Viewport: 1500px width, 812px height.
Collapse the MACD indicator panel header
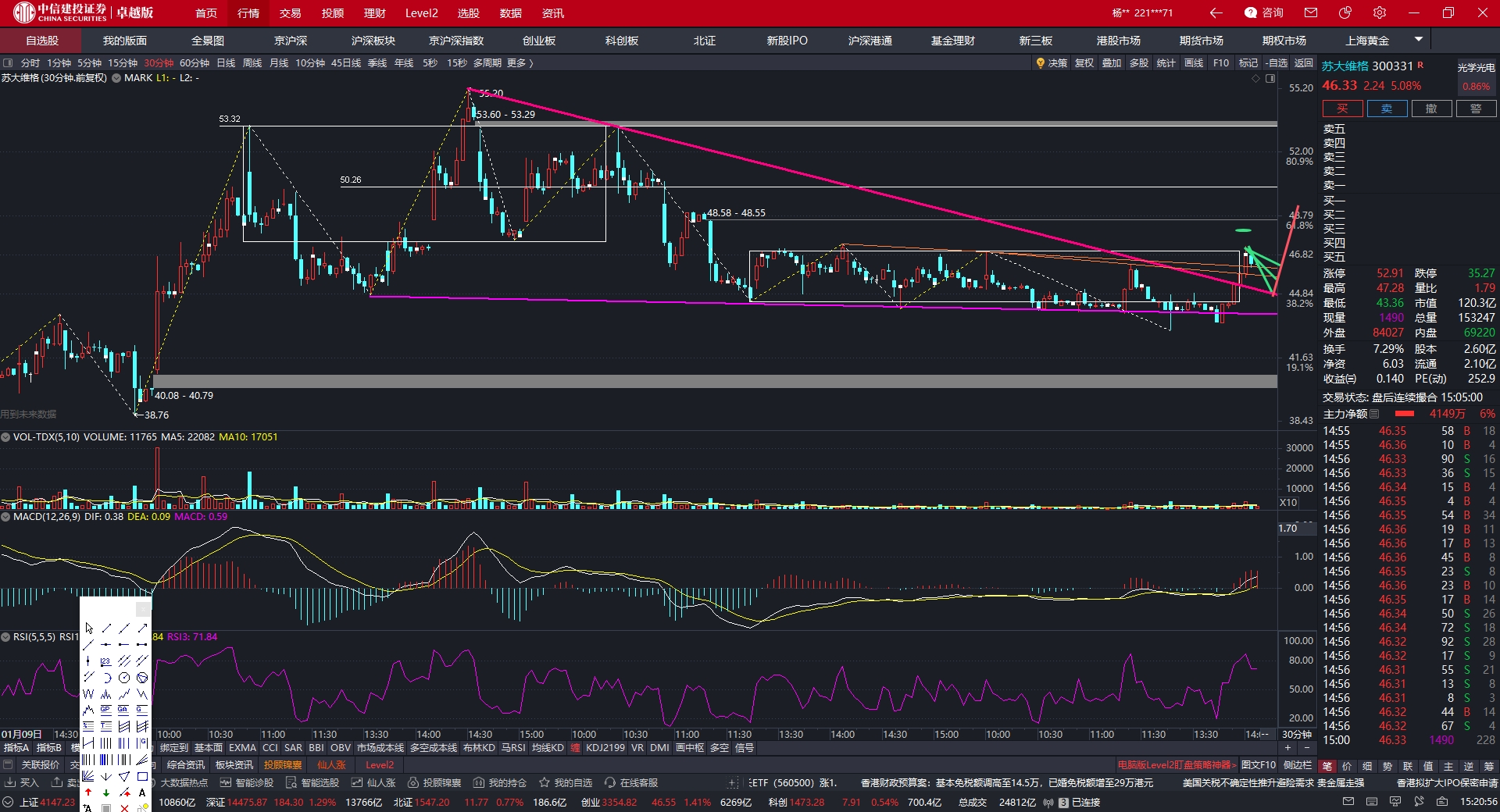pos(6,516)
